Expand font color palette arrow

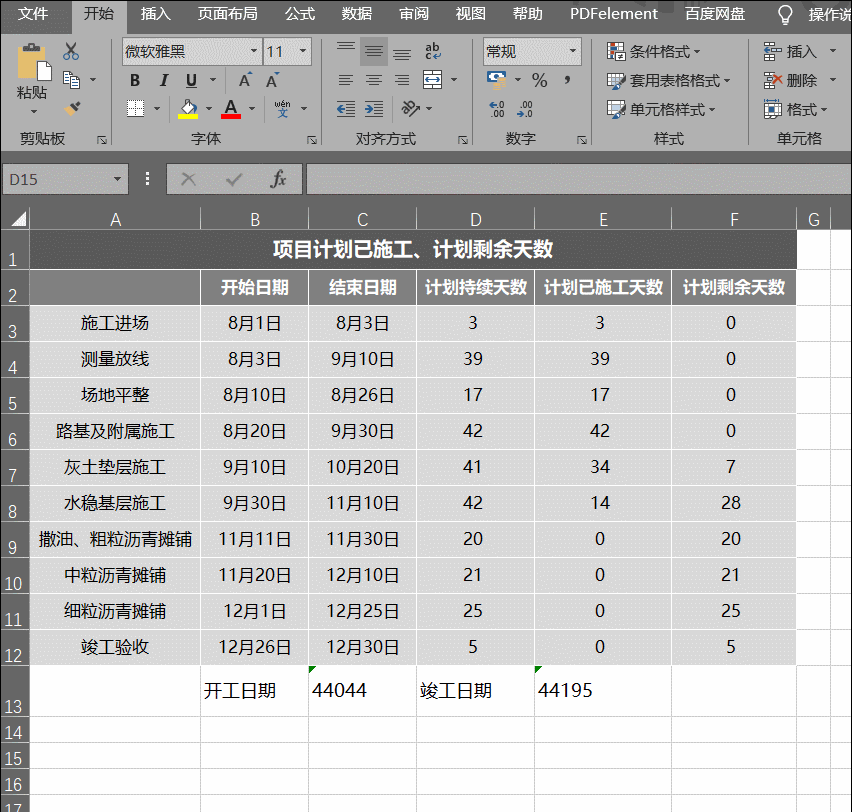(252, 109)
